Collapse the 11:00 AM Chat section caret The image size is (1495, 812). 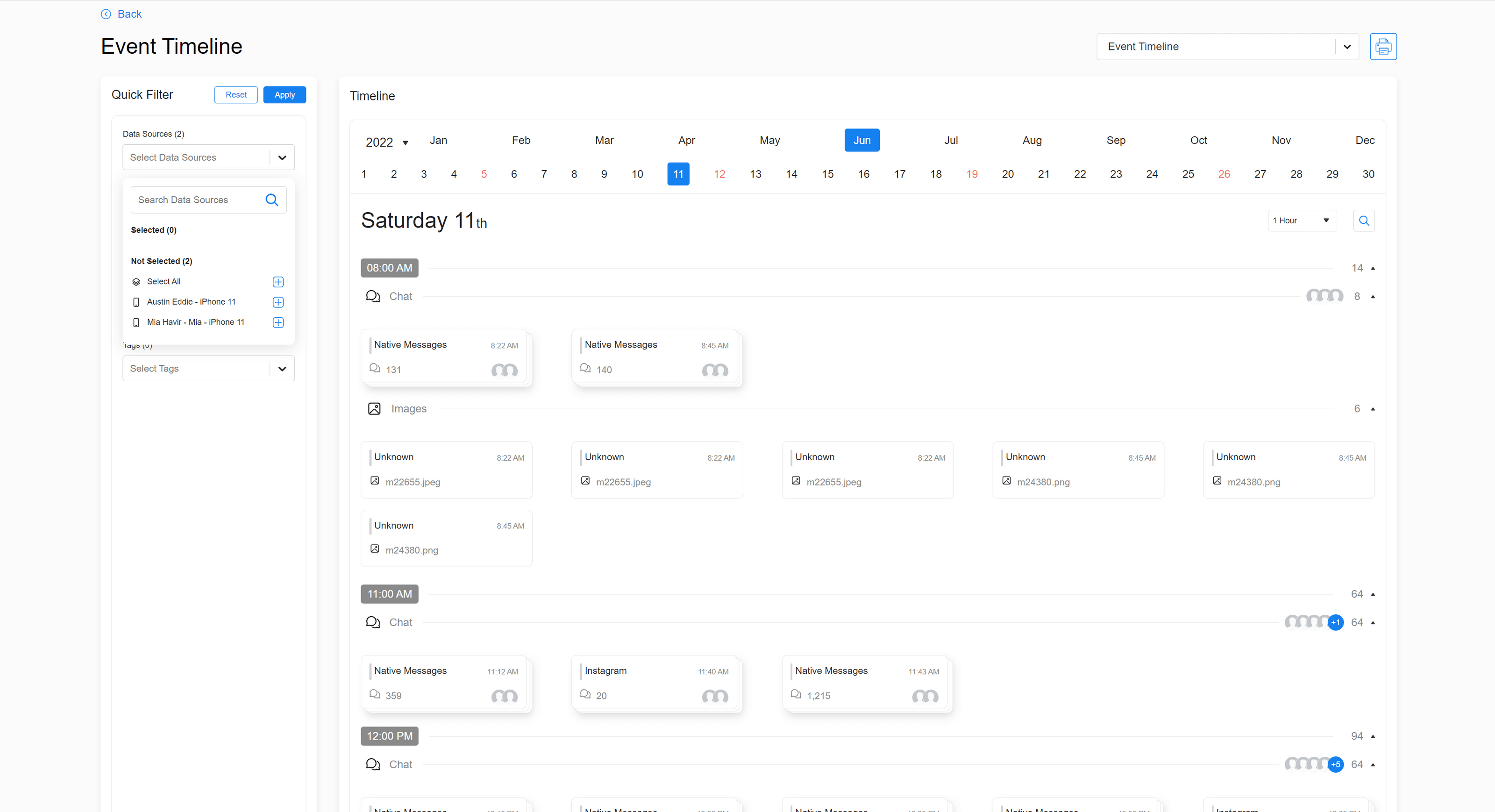click(x=1373, y=622)
